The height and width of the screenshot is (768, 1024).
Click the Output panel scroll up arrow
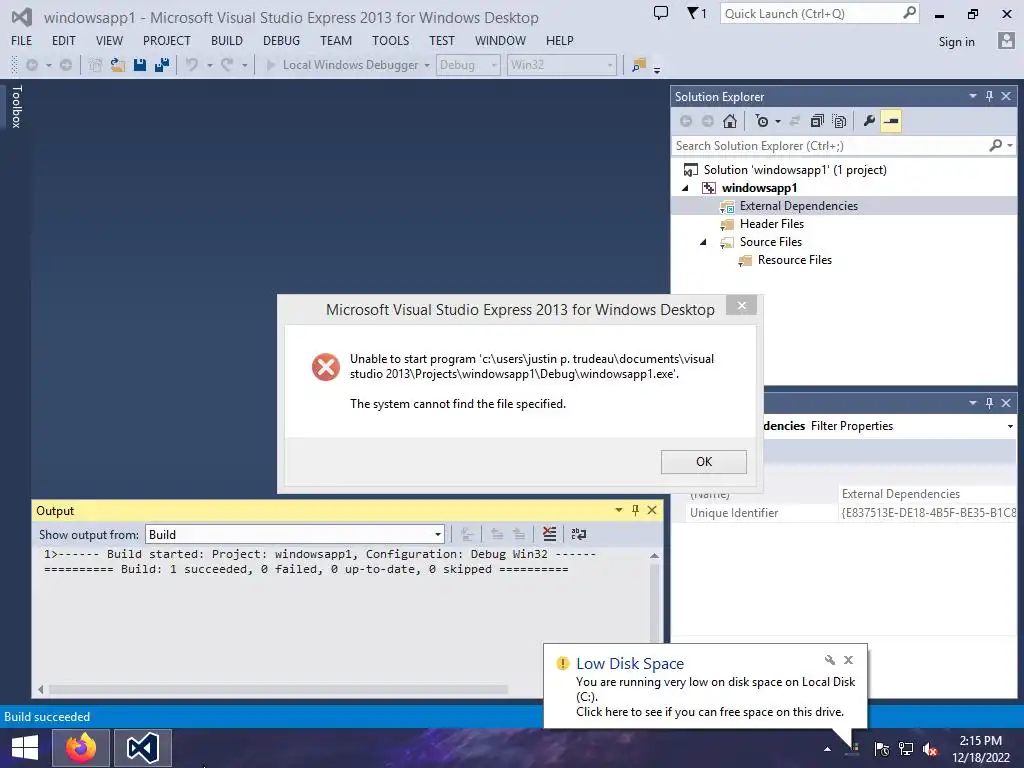pos(654,555)
